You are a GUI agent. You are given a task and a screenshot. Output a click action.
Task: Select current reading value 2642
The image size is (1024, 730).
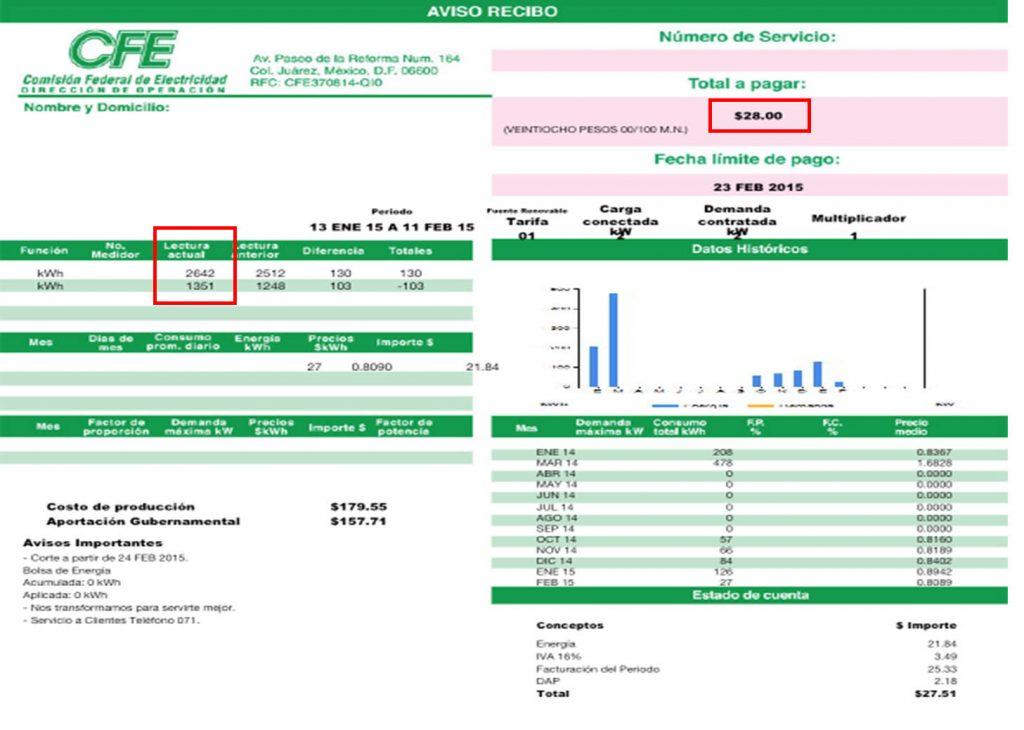(200, 274)
